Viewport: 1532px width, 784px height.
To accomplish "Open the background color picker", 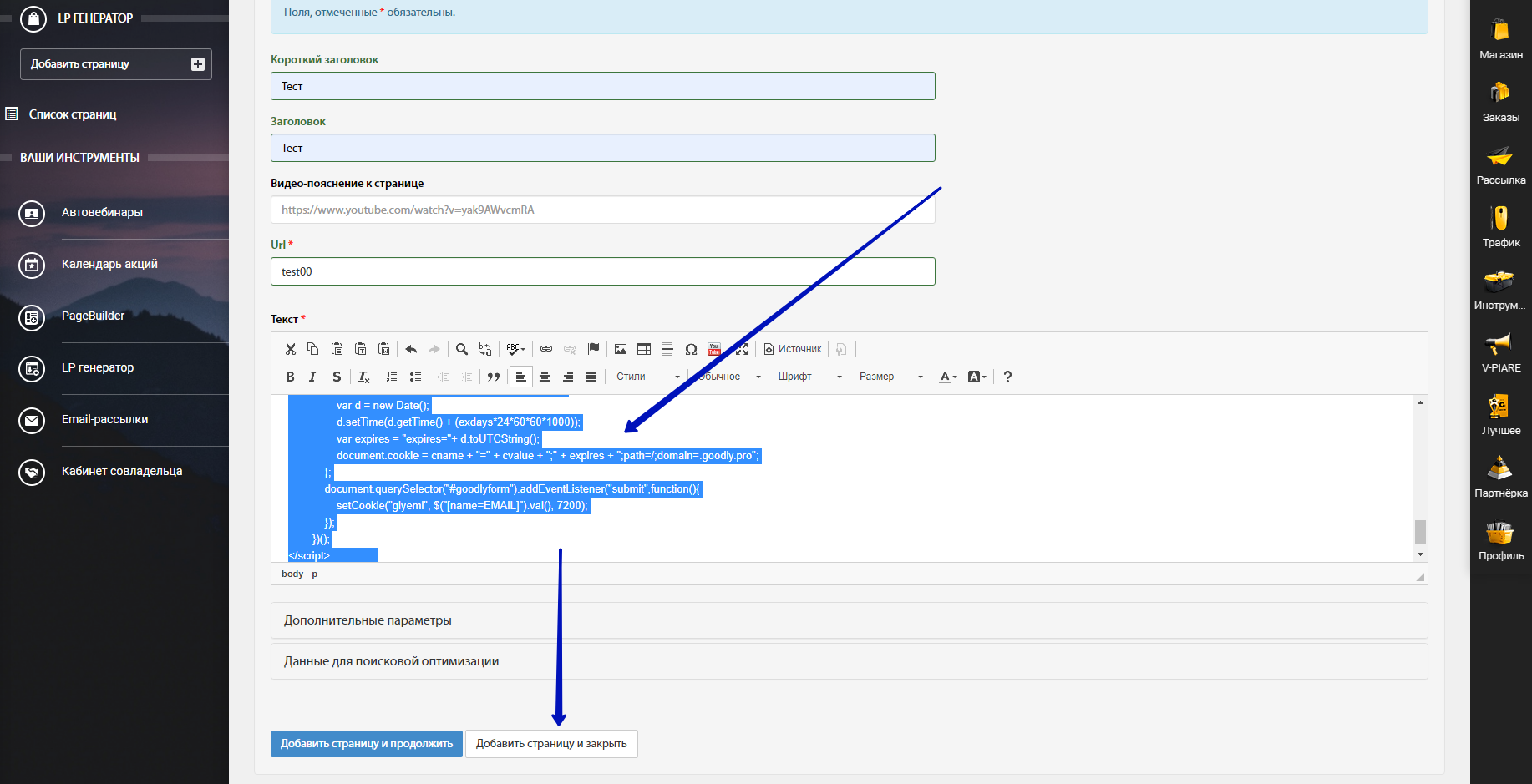I will click(977, 377).
